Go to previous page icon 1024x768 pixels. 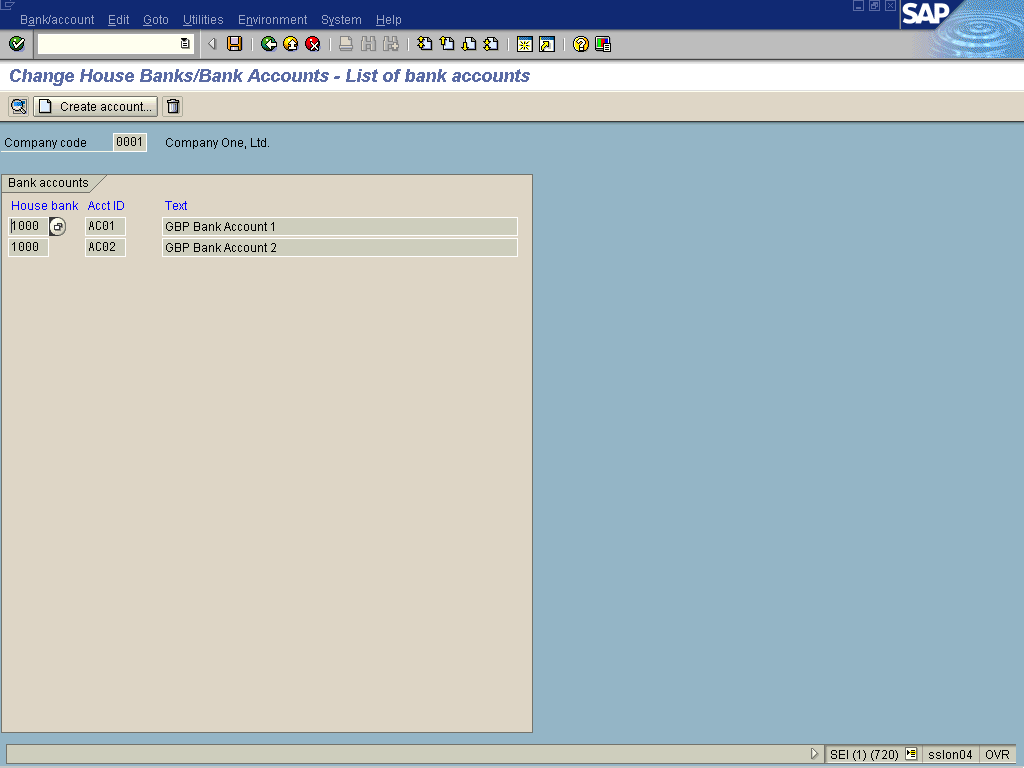[x=447, y=44]
